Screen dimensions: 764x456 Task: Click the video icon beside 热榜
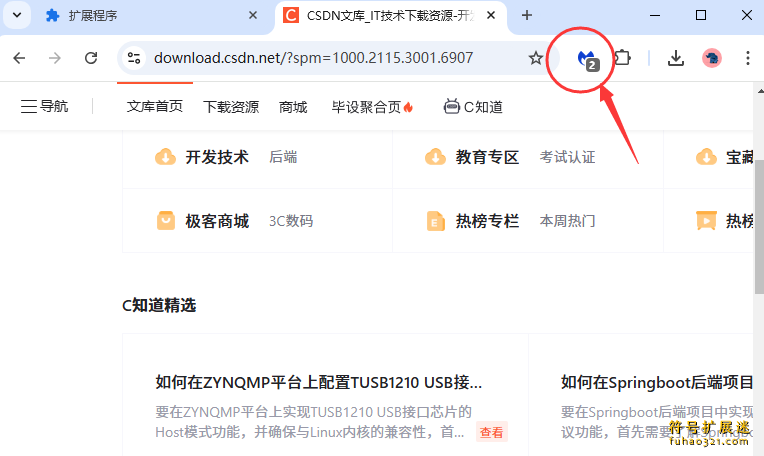pos(706,220)
